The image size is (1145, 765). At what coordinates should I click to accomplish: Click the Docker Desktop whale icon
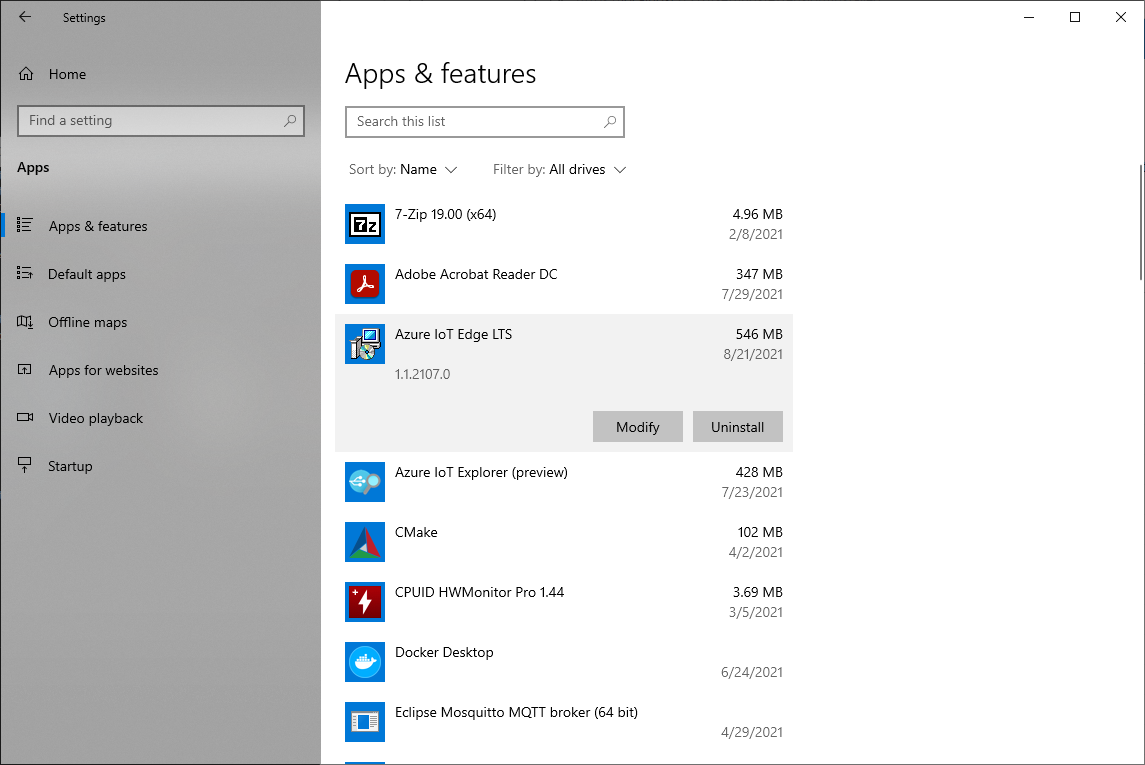tap(365, 662)
